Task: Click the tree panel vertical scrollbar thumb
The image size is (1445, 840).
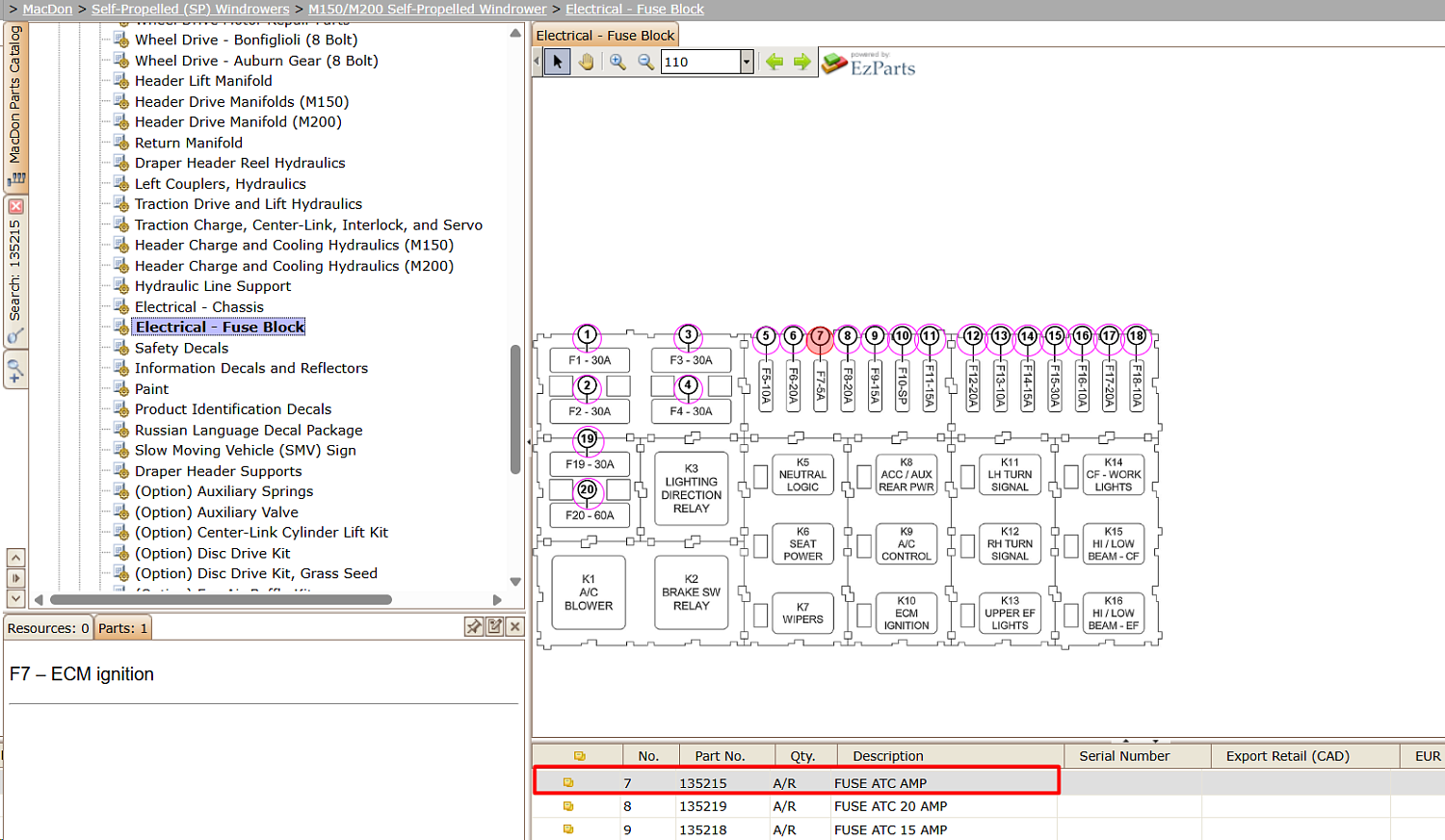Action: tap(515, 409)
